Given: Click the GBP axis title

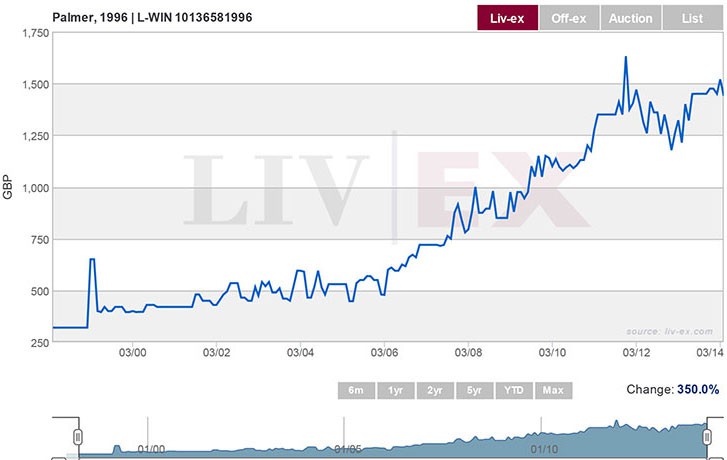Looking at the screenshot, I should (x=7, y=187).
